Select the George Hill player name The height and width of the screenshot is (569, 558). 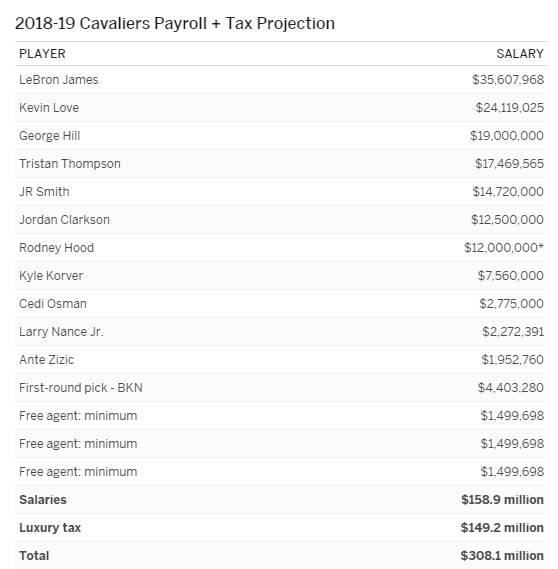49,135
